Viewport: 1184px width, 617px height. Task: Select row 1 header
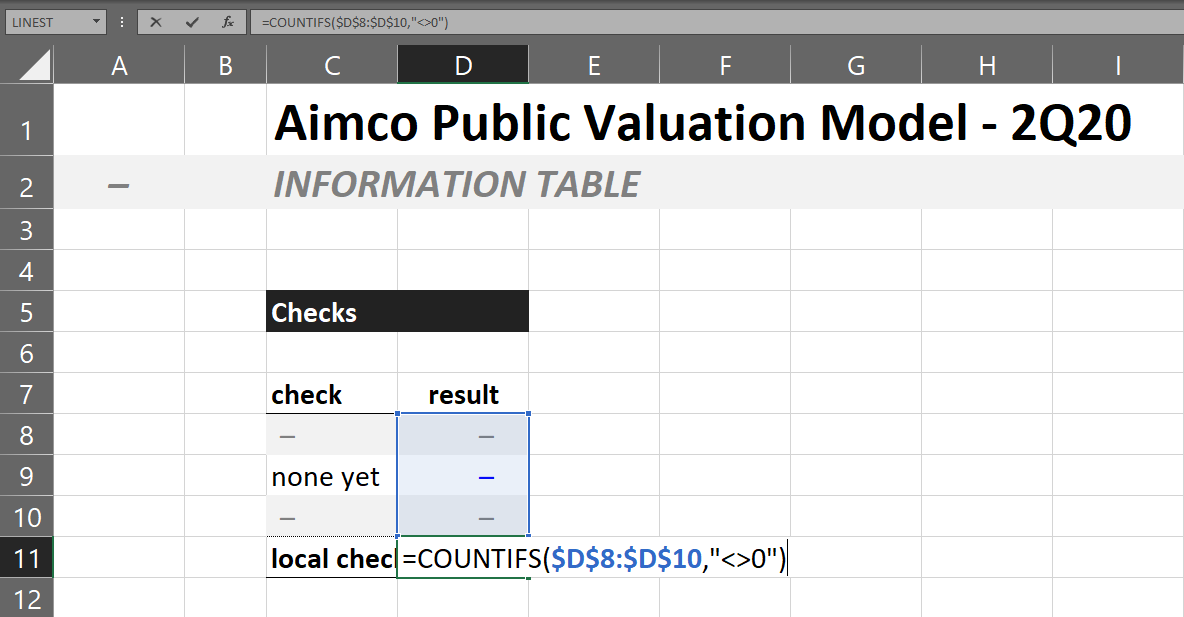(x=26, y=120)
